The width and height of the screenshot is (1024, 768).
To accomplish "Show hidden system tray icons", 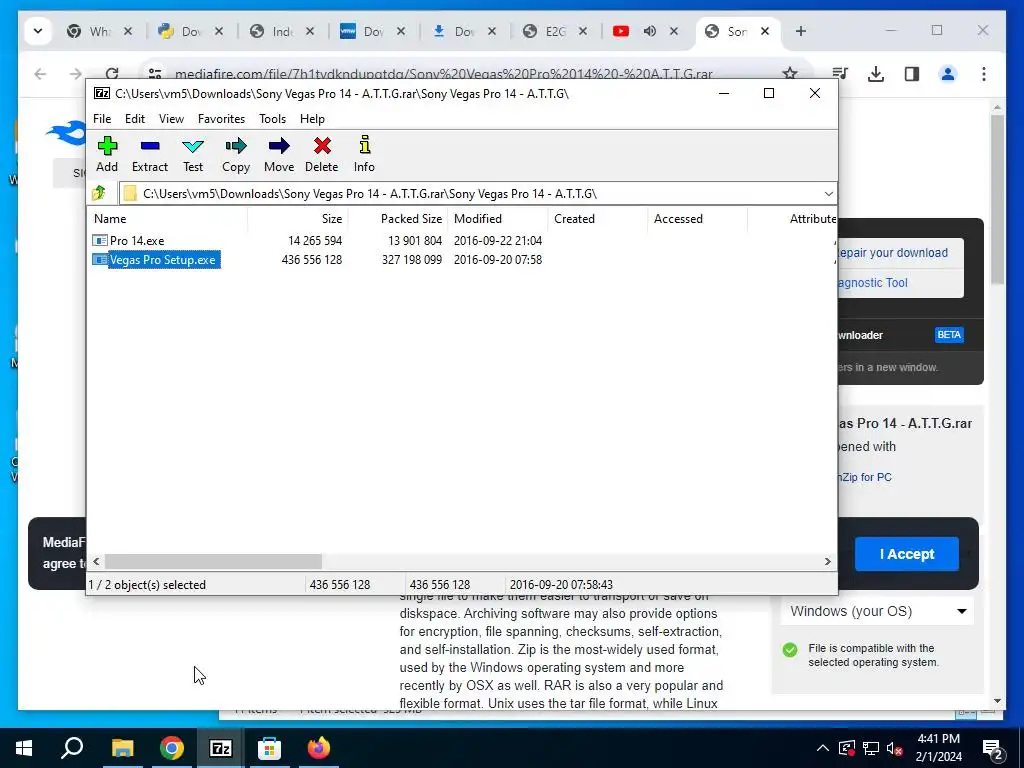I will 823,748.
